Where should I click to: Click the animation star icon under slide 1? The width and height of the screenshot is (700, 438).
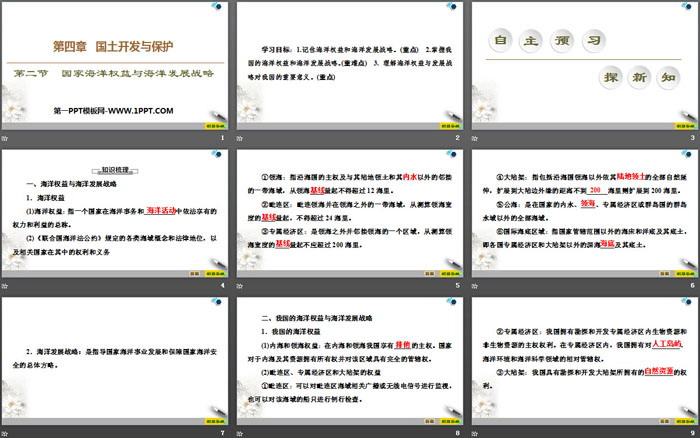[x=6, y=137]
